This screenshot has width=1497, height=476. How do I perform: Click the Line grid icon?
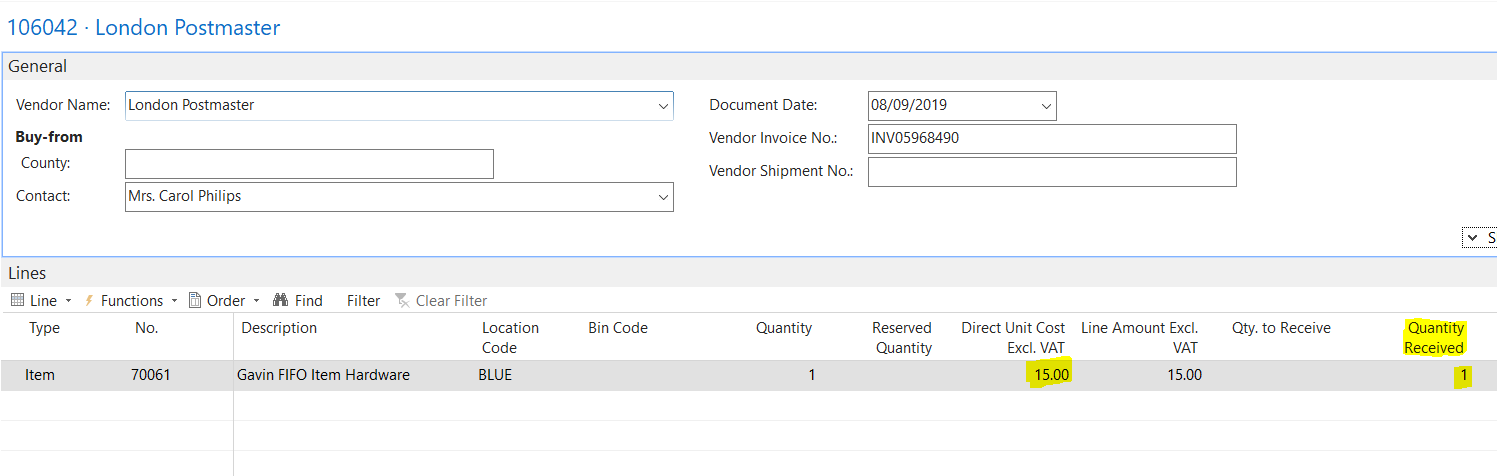pyautogui.click(x=18, y=300)
